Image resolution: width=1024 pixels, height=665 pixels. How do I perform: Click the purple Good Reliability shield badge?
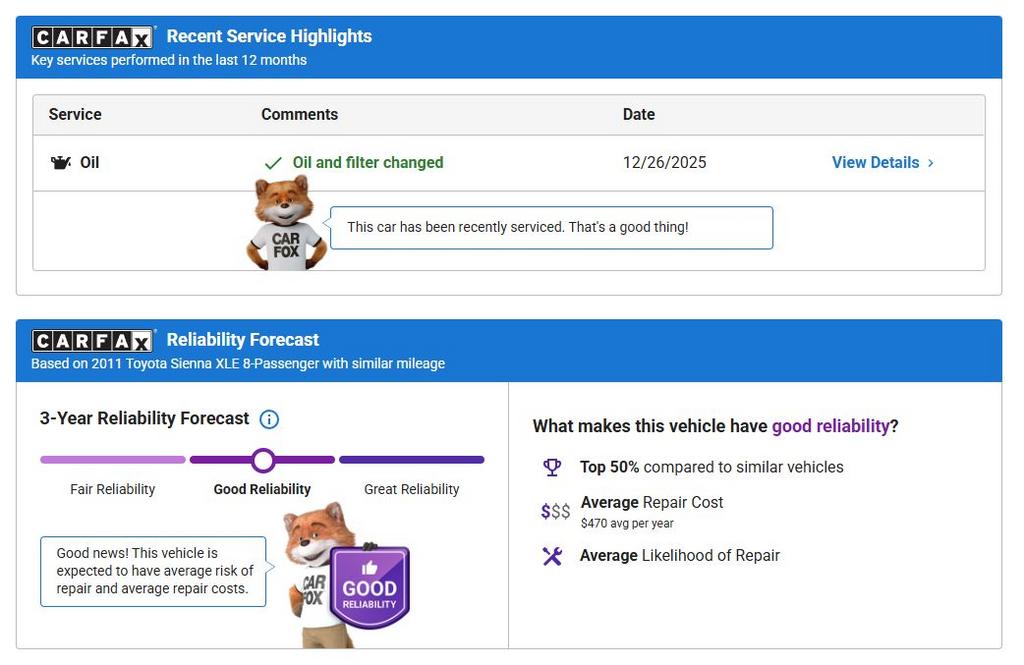(369, 587)
